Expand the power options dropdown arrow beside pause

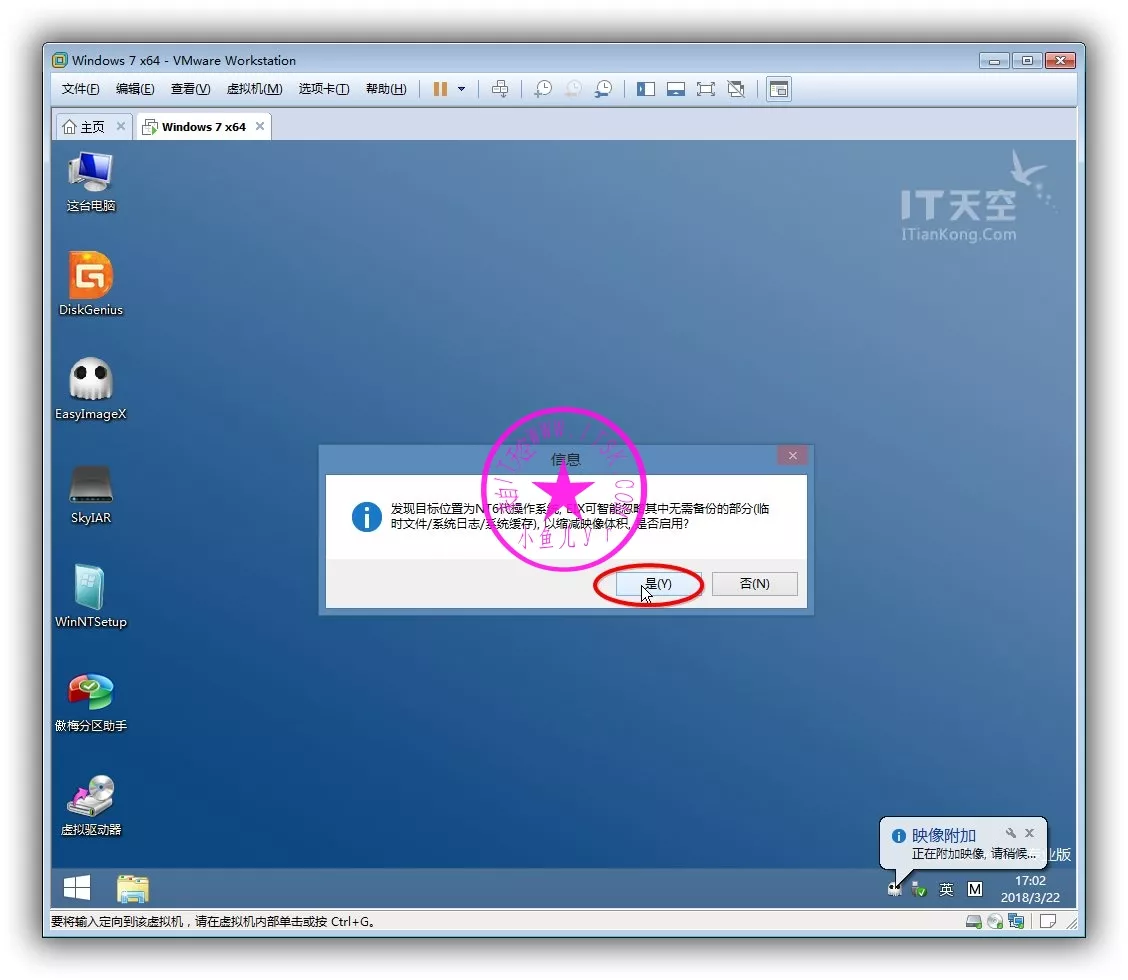pyautogui.click(x=461, y=89)
